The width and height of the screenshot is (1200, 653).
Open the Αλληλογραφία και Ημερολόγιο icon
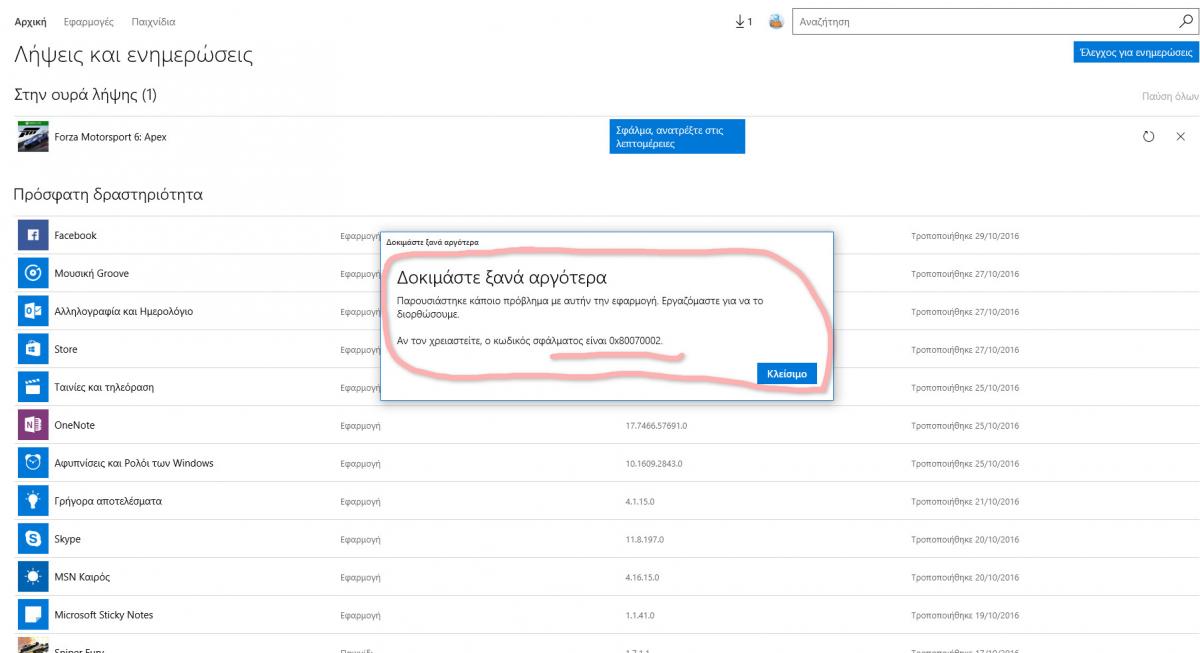tap(33, 312)
